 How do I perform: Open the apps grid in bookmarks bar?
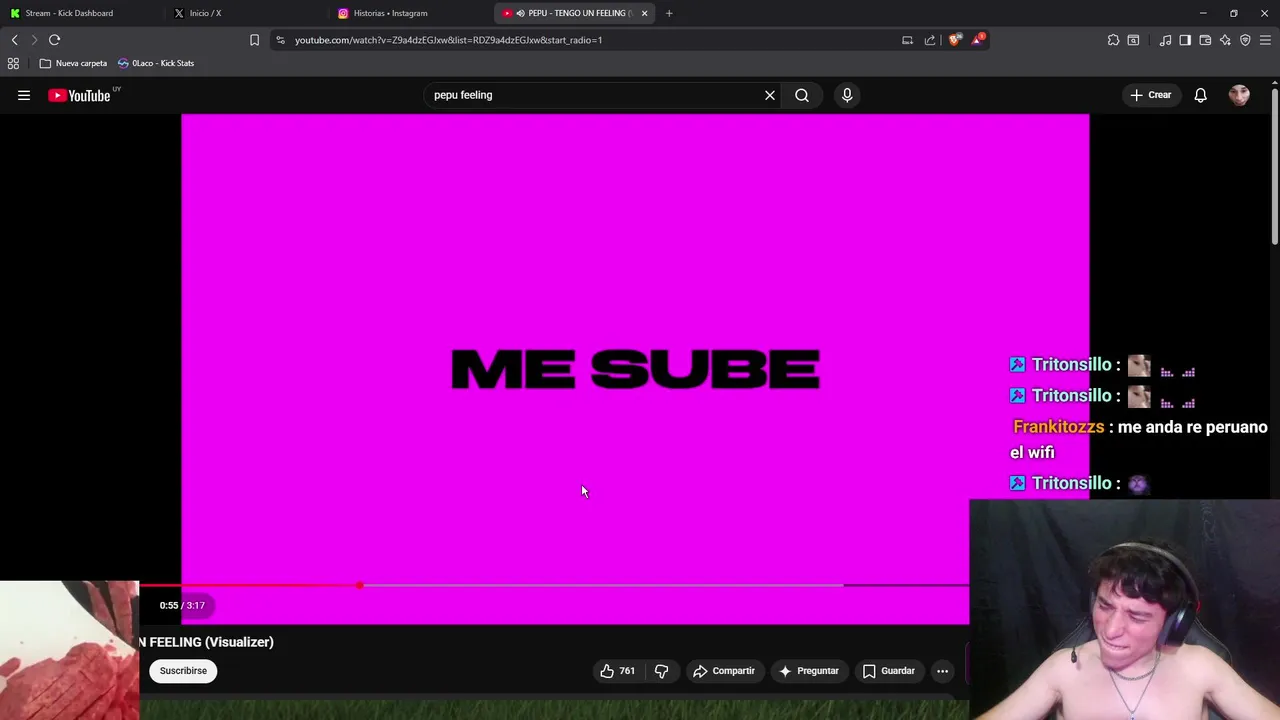click(13, 63)
